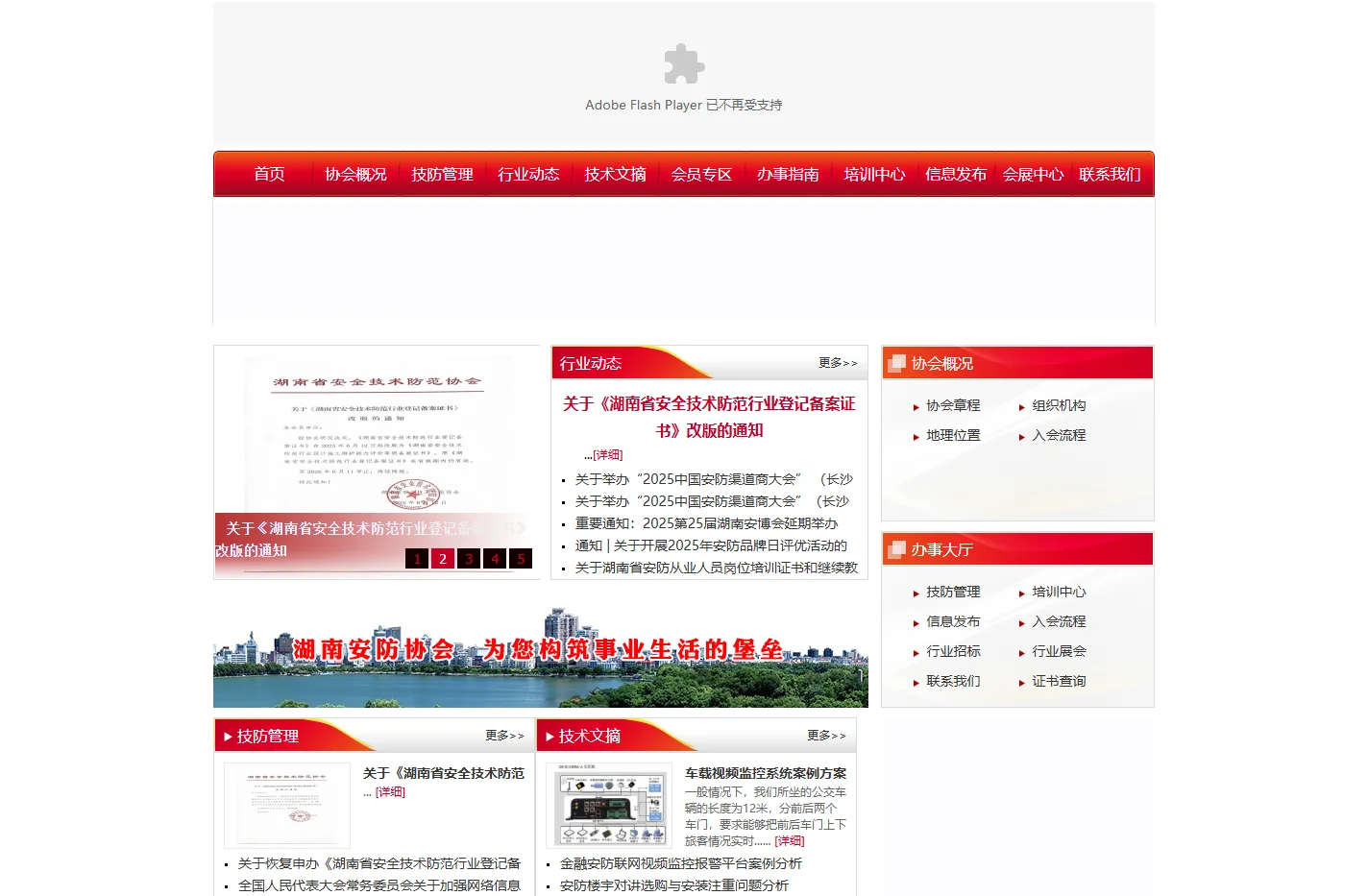Image resolution: width=1368 pixels, height=896 pixels.
Task: Open item 金融安防联网视频监控报警平台案例分析
Action: point(681,863)
